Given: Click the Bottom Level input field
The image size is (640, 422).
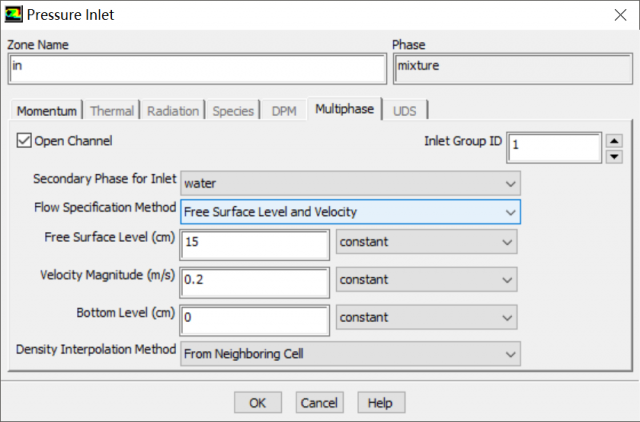Looking at the screenshot, I should 255,318.
